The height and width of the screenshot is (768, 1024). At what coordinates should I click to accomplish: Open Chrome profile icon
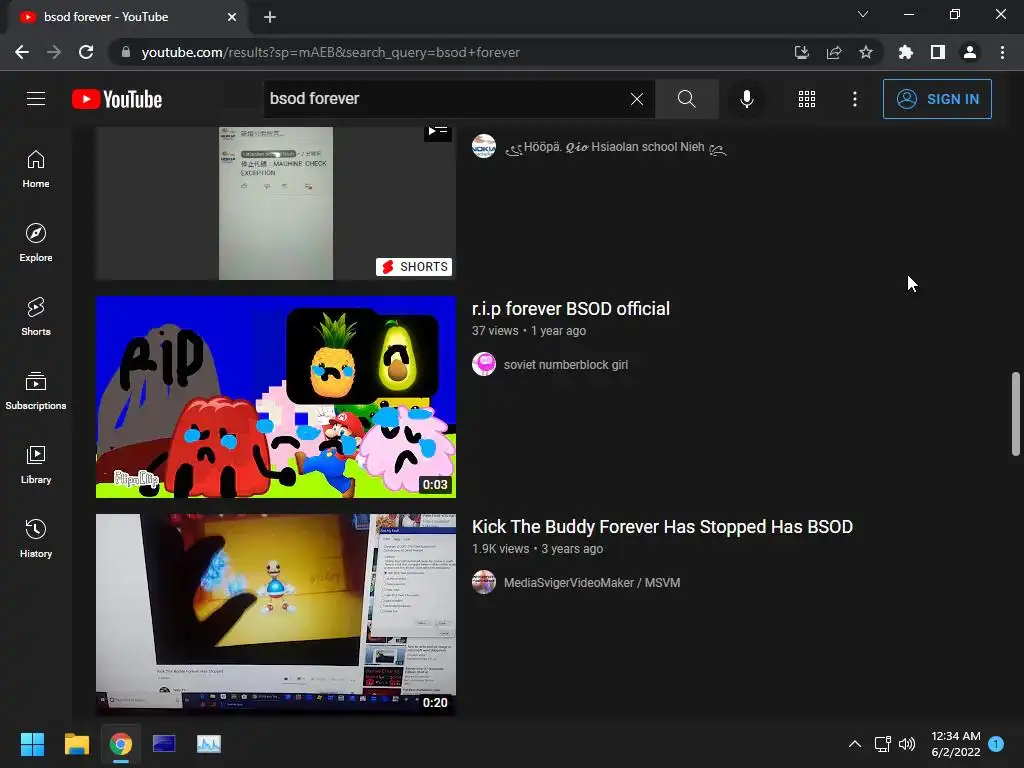coord(970,52)
